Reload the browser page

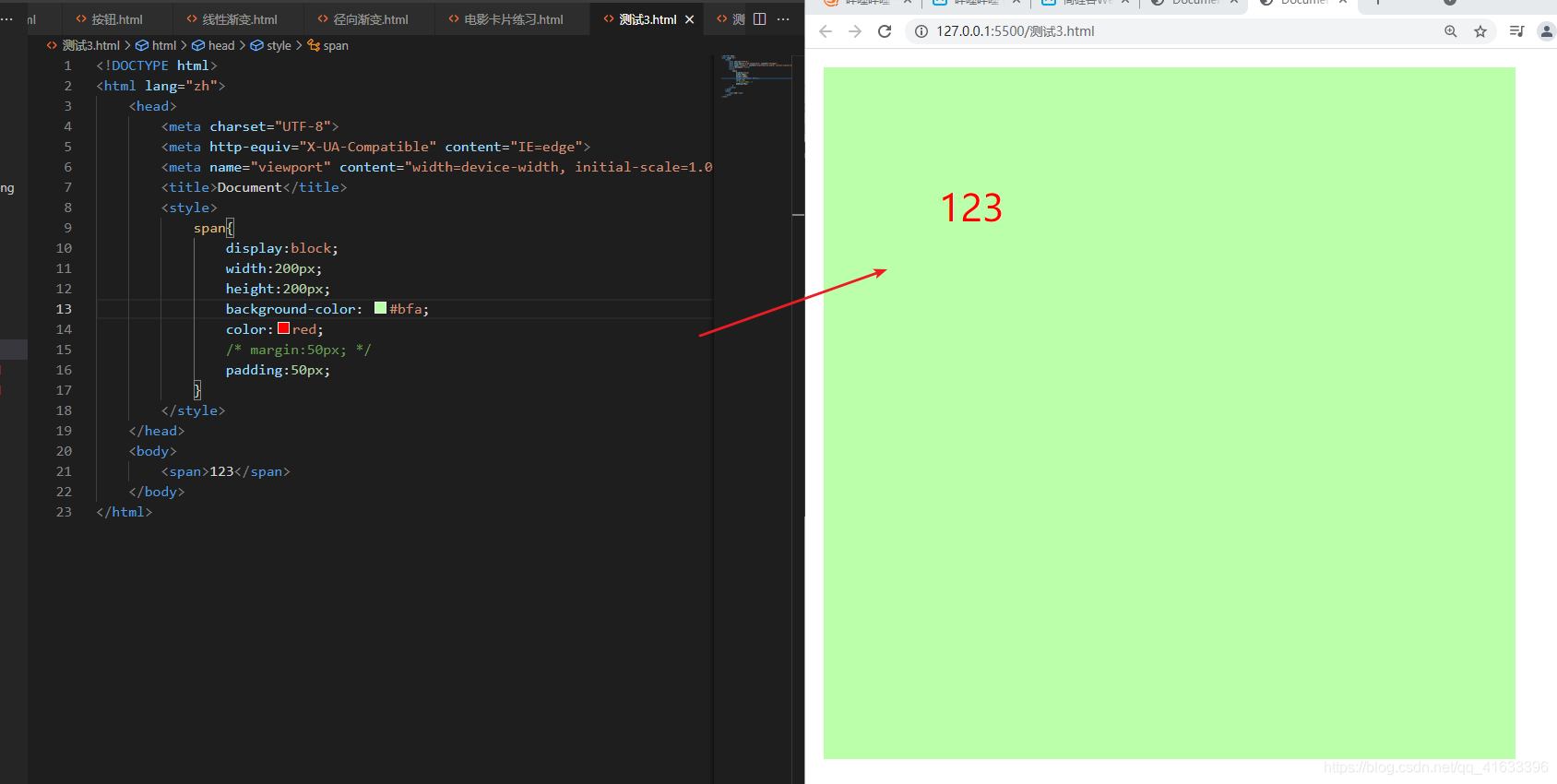tap(885, 31)
